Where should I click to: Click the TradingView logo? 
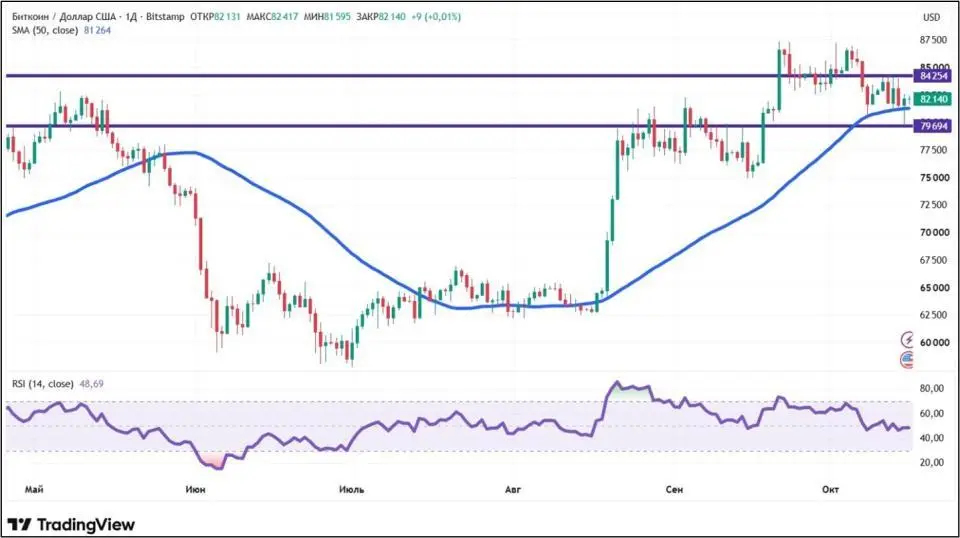click(71, 525)
